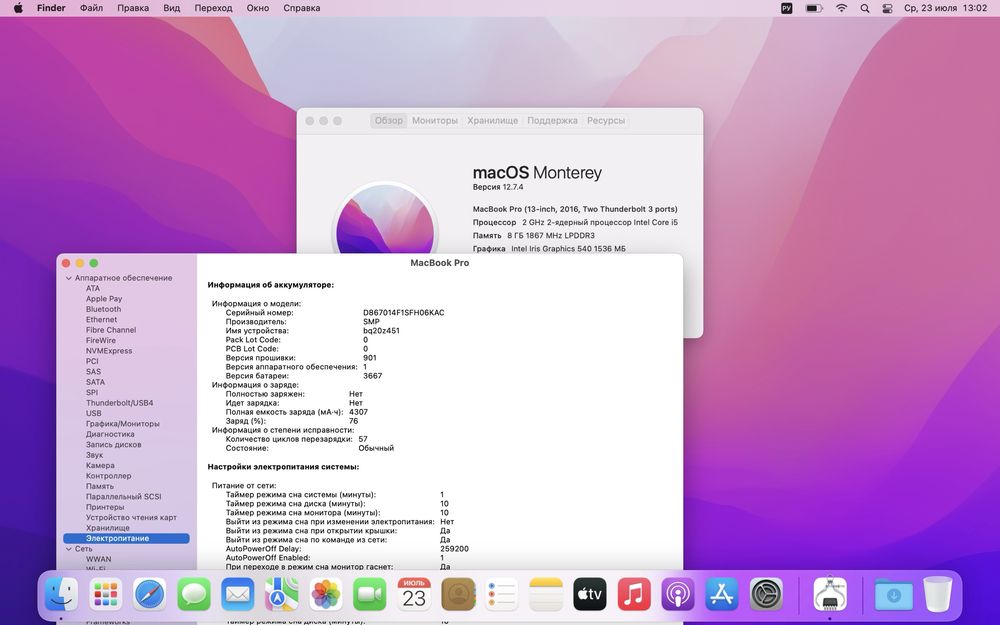Image resolution: width=1000 pixels, height=625 pixels.
Task: Switch the RU keyboard input source
Action: click(787, 8)
